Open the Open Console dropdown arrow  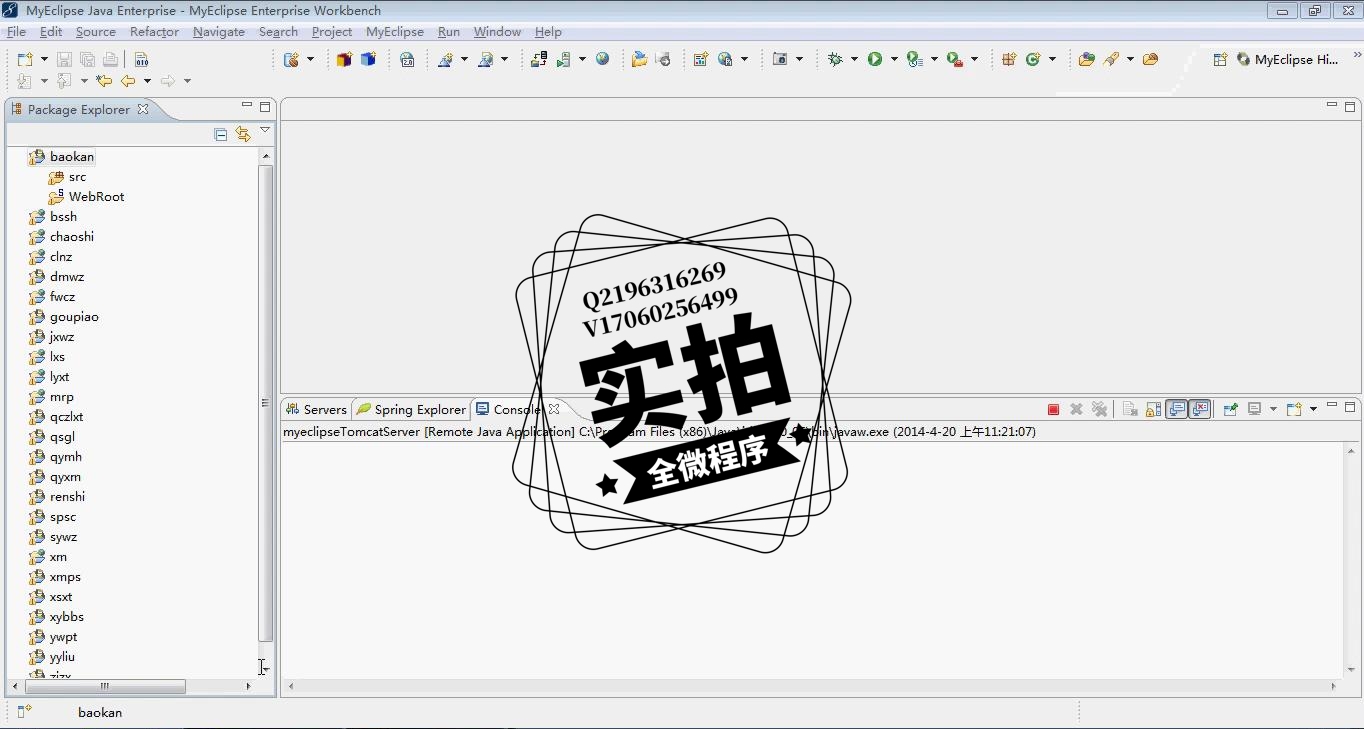(1313, 409)
